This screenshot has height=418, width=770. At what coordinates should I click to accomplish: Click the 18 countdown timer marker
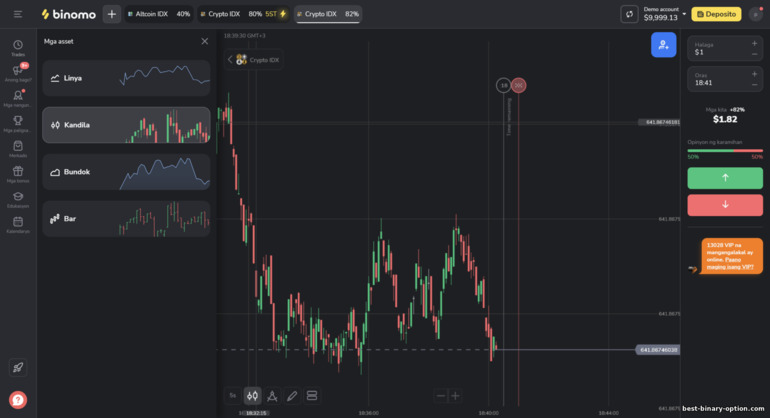(x=503, y=85)
